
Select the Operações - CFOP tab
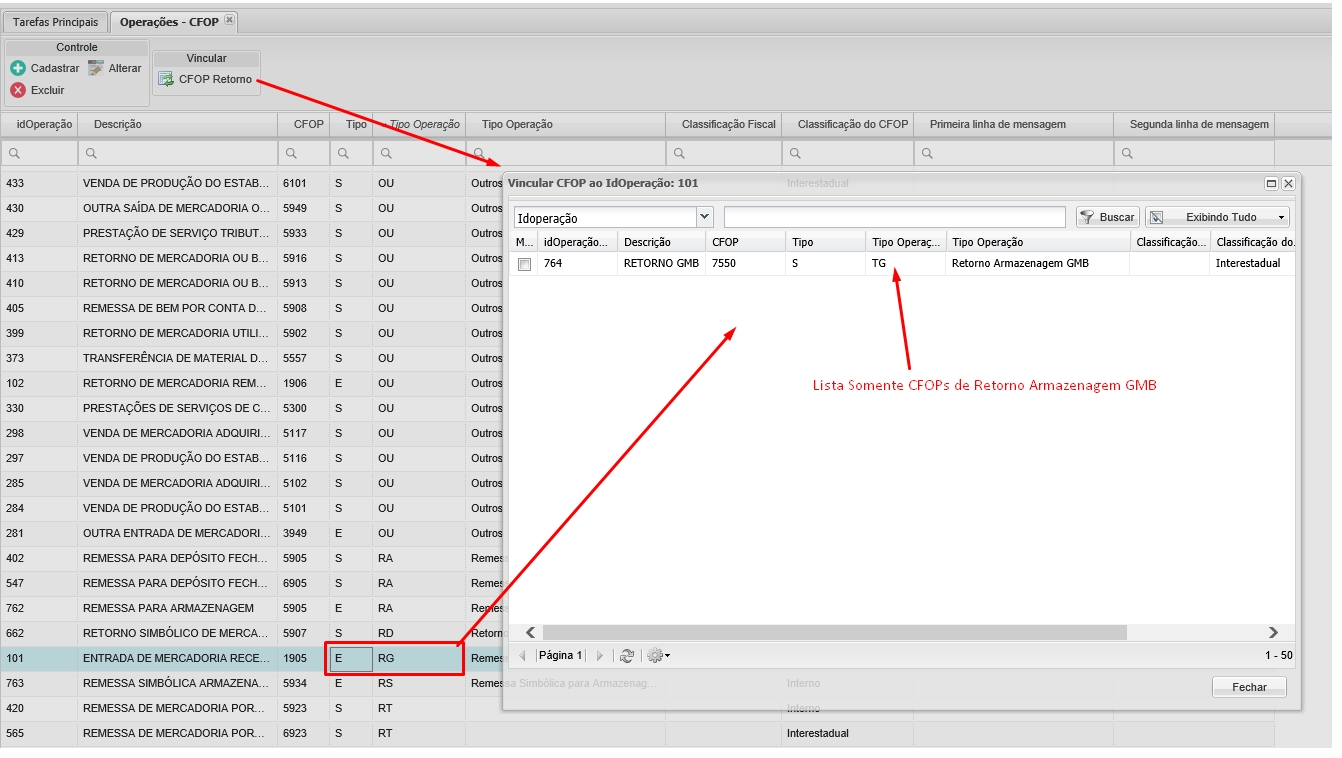click(x=170, y=21)
